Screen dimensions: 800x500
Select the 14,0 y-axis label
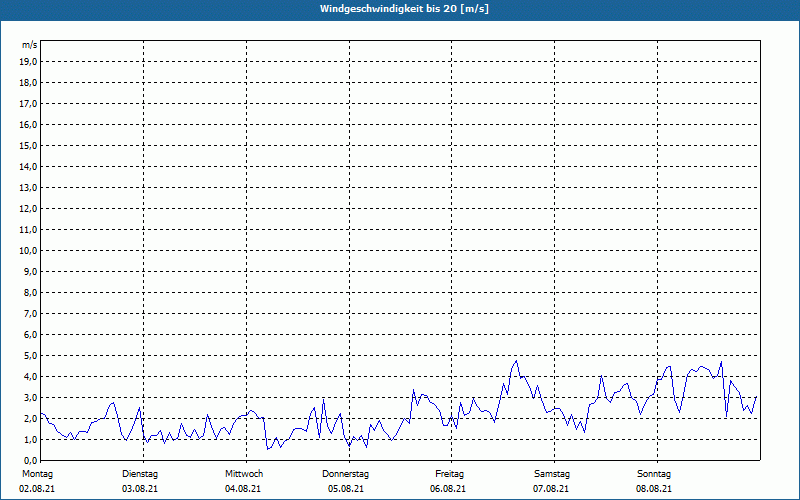(x=29, y=166)
